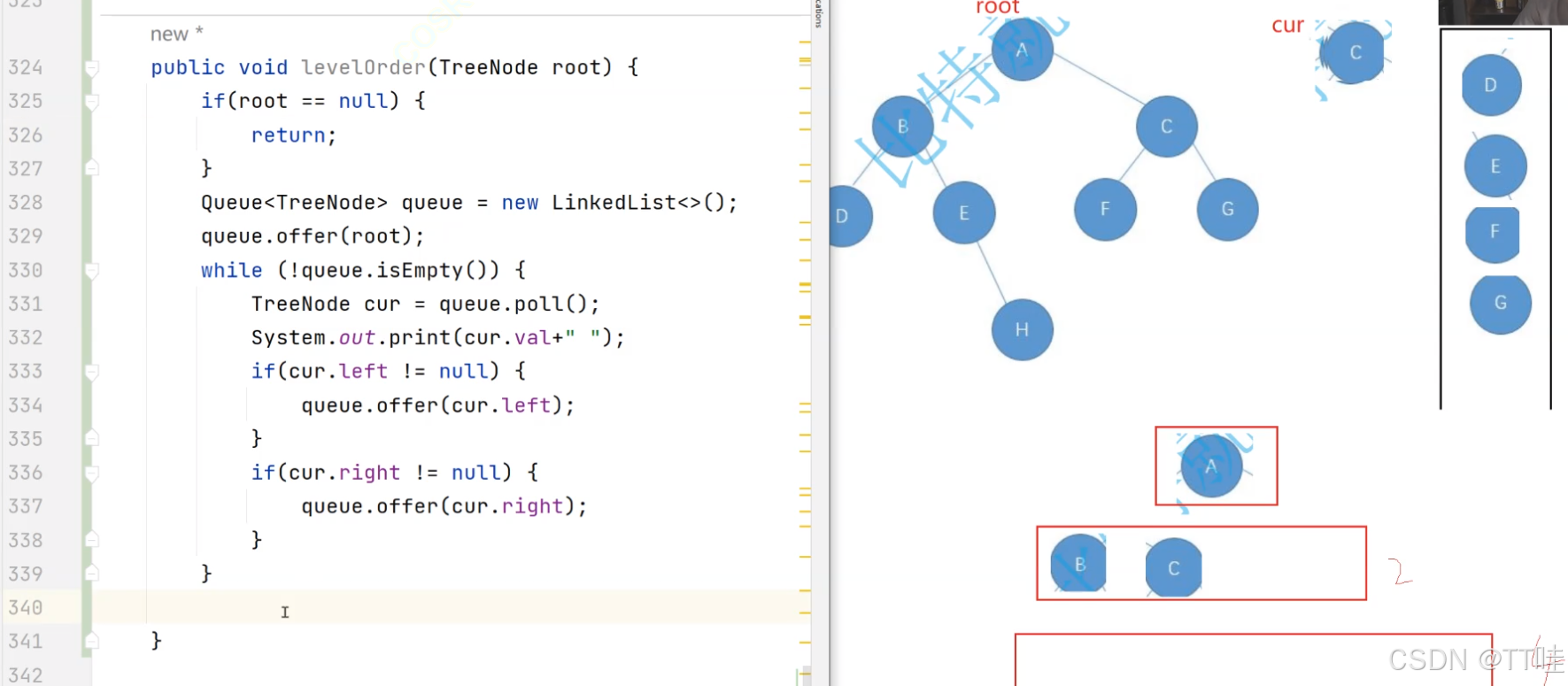1568x686 pixels.
Task: Click node G inside the queue column
Action: (x=1500, y=304)
